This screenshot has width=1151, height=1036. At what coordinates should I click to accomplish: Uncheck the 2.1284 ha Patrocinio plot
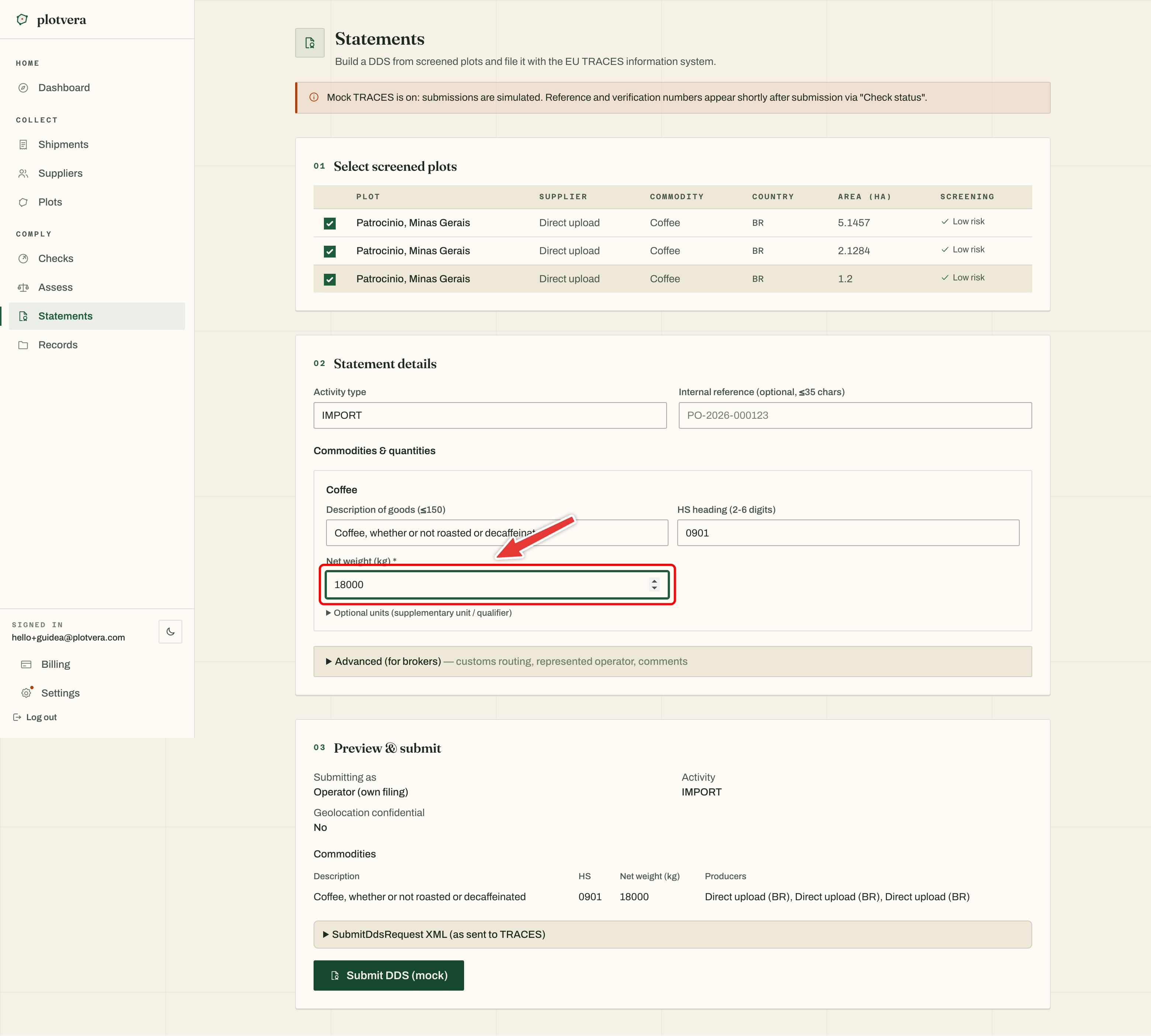(329, 251)
